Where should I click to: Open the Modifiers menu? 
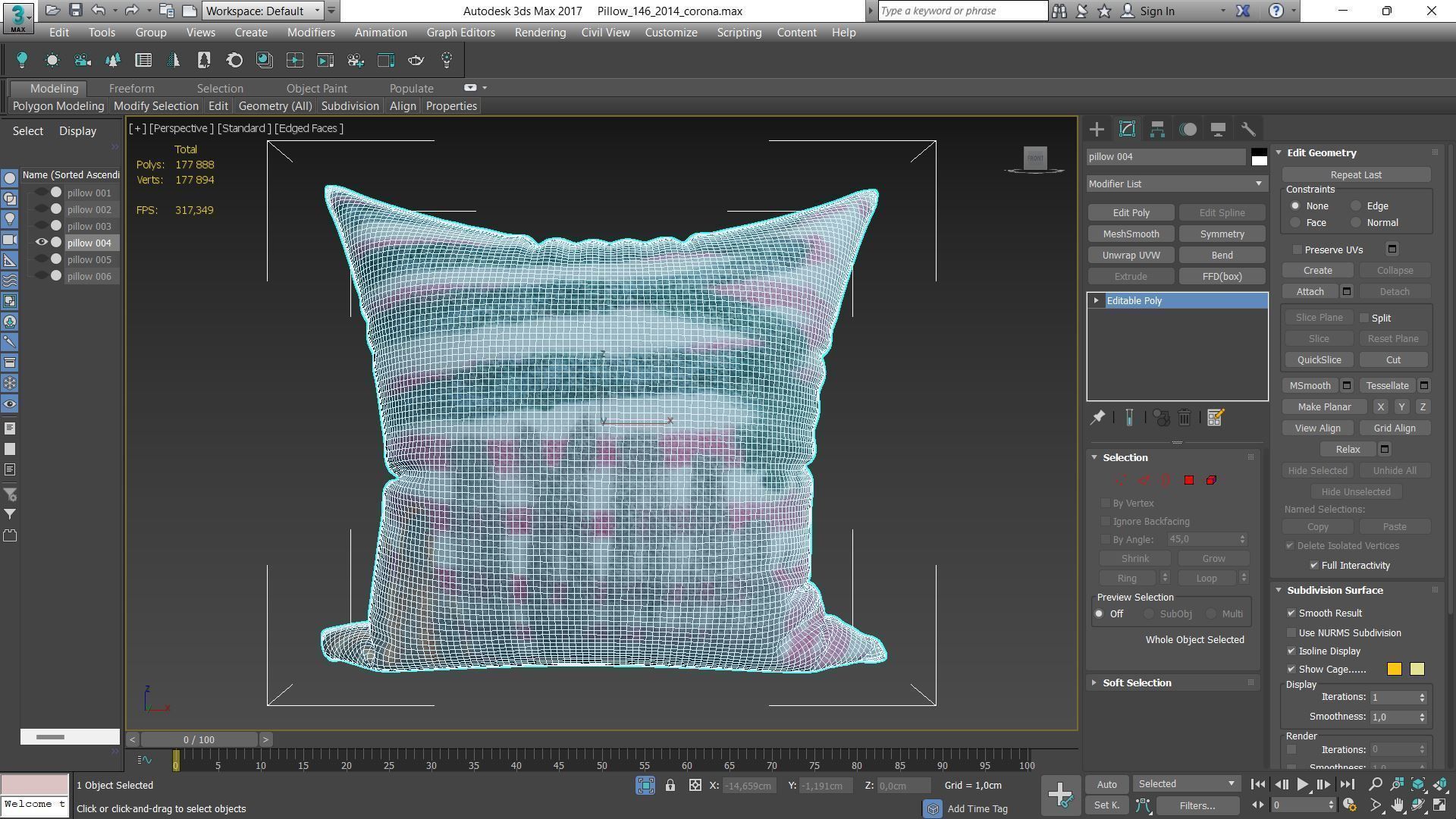coord(311,33)
